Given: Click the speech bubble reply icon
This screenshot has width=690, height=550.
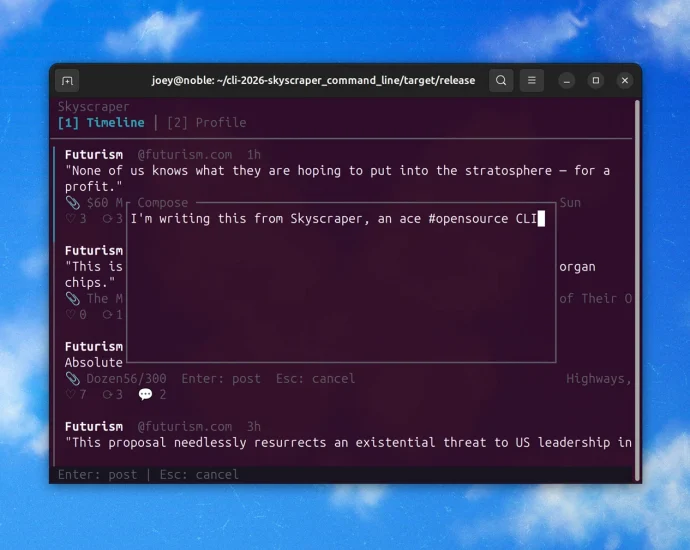Looking at the screenshot, I should 145,394.
